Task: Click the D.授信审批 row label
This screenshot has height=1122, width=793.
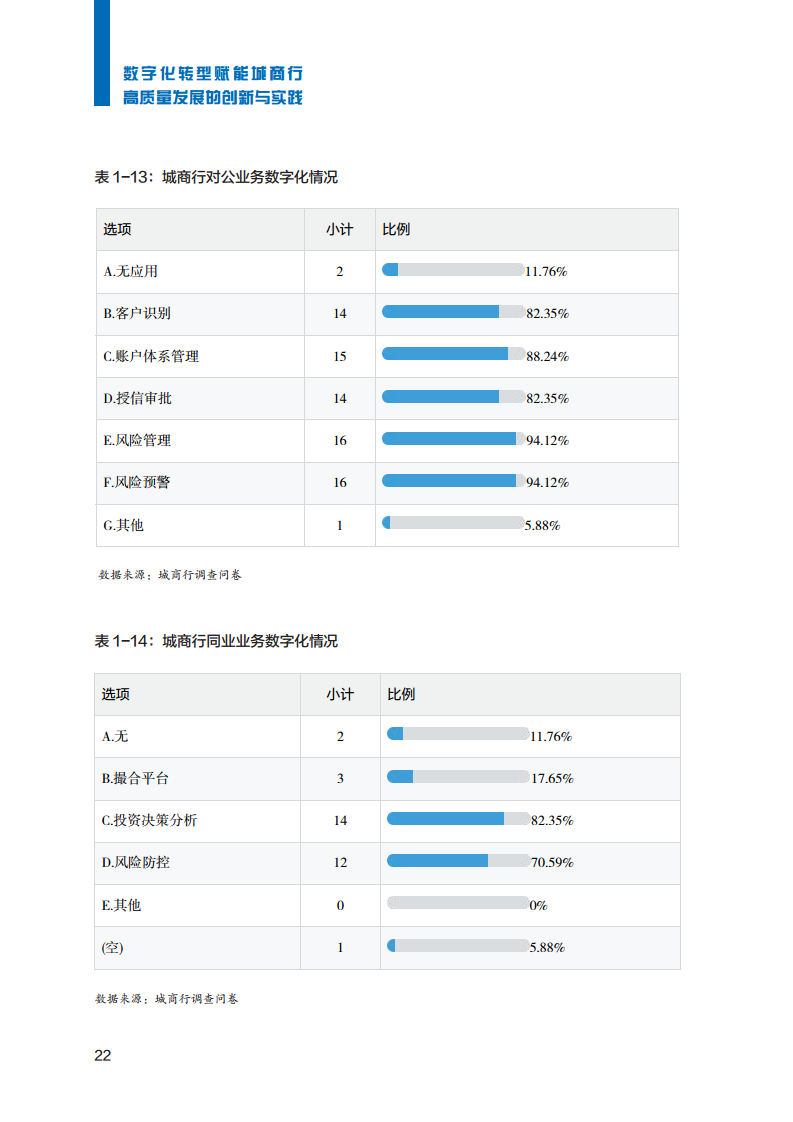Action: tap(137, 398)
